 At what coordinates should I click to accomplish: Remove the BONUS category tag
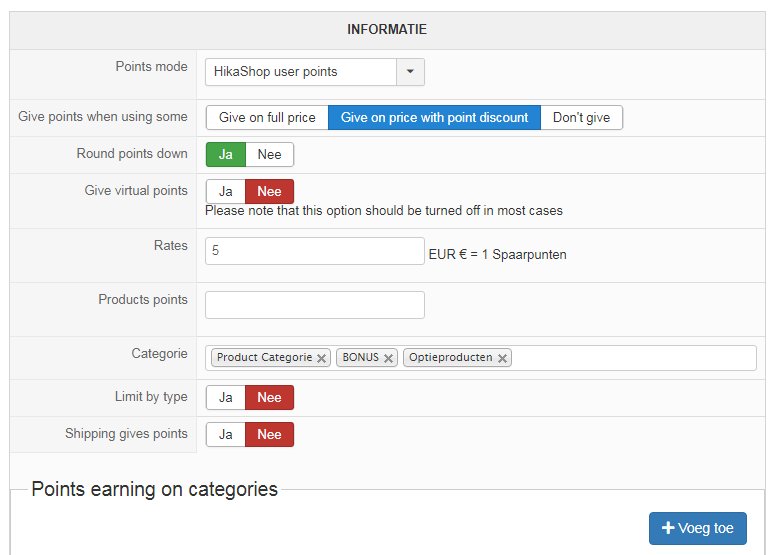click(389, 358)
